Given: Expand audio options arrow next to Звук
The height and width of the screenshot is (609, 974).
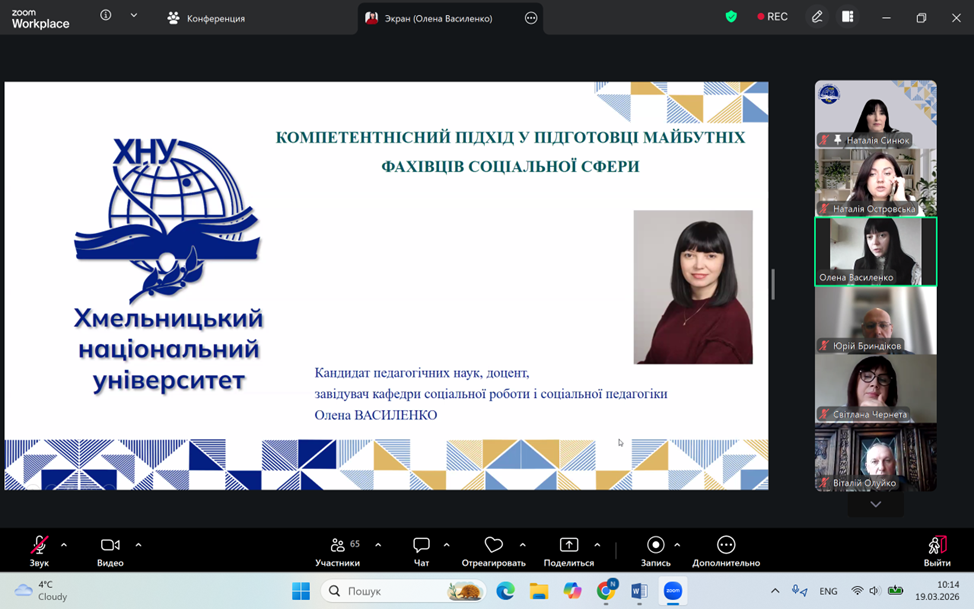Looking at the screenshot, I should click(64, 545).
